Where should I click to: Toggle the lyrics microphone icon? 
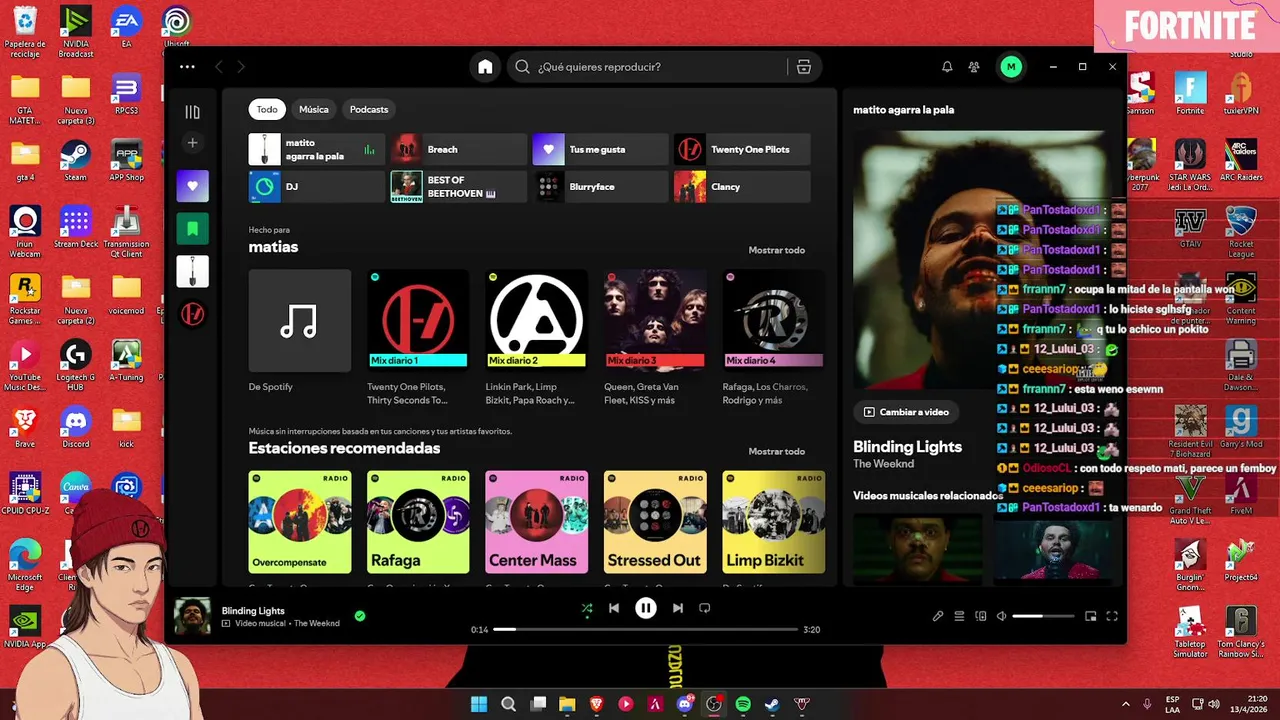coord(938,617)
